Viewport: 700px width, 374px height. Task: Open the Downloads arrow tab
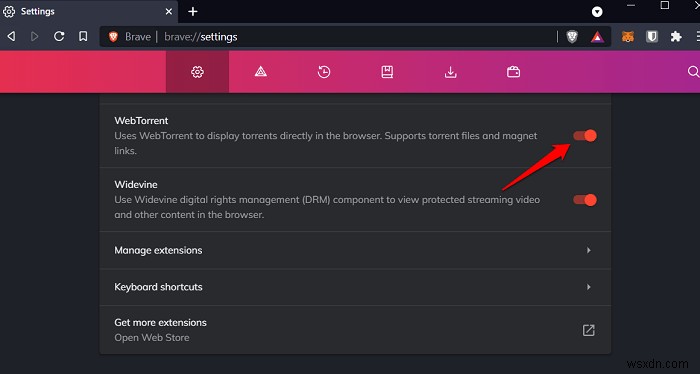coord(450,72)
